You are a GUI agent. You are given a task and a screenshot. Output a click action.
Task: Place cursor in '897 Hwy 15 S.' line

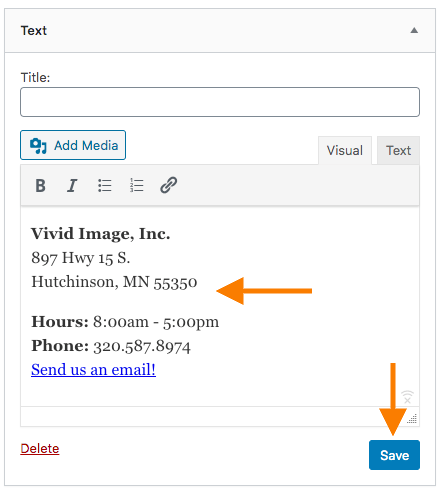(81, 258)
